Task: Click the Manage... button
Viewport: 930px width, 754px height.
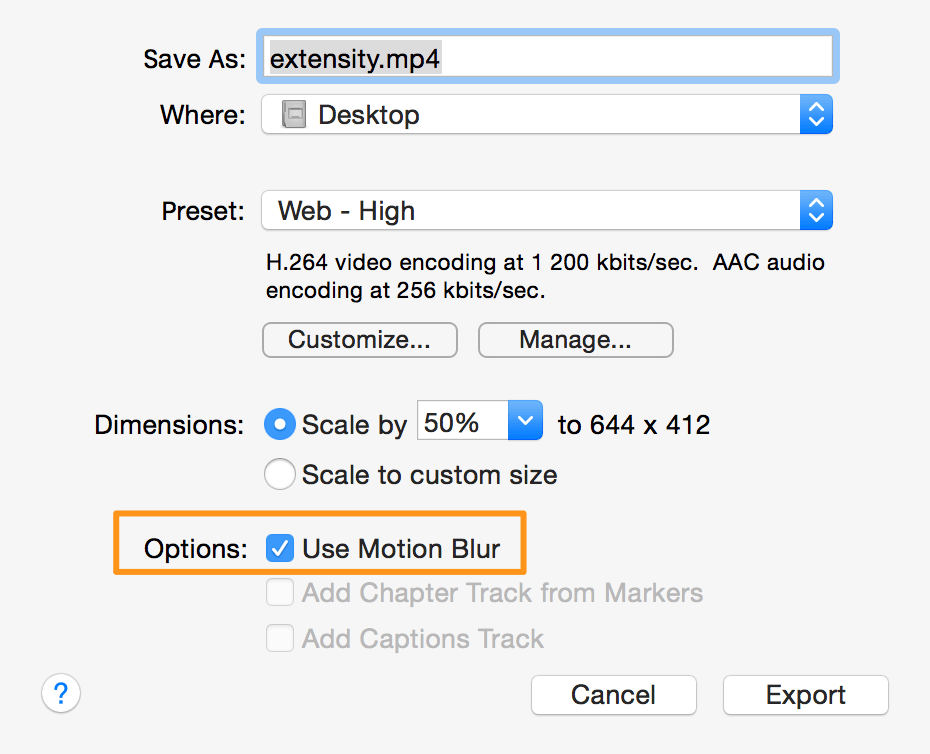Action: point(576,340)
